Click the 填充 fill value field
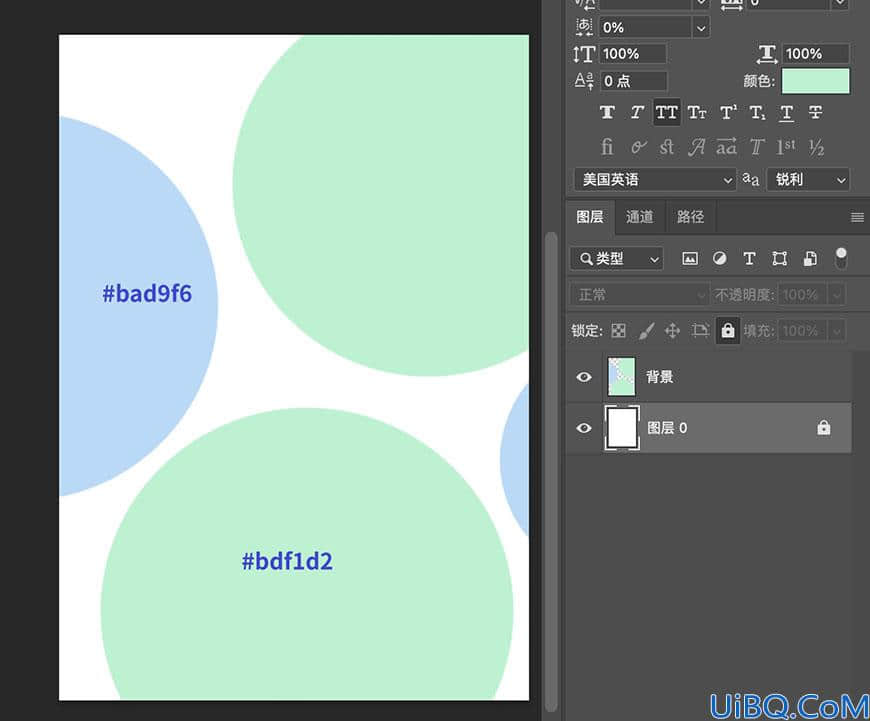 [802, 331]
